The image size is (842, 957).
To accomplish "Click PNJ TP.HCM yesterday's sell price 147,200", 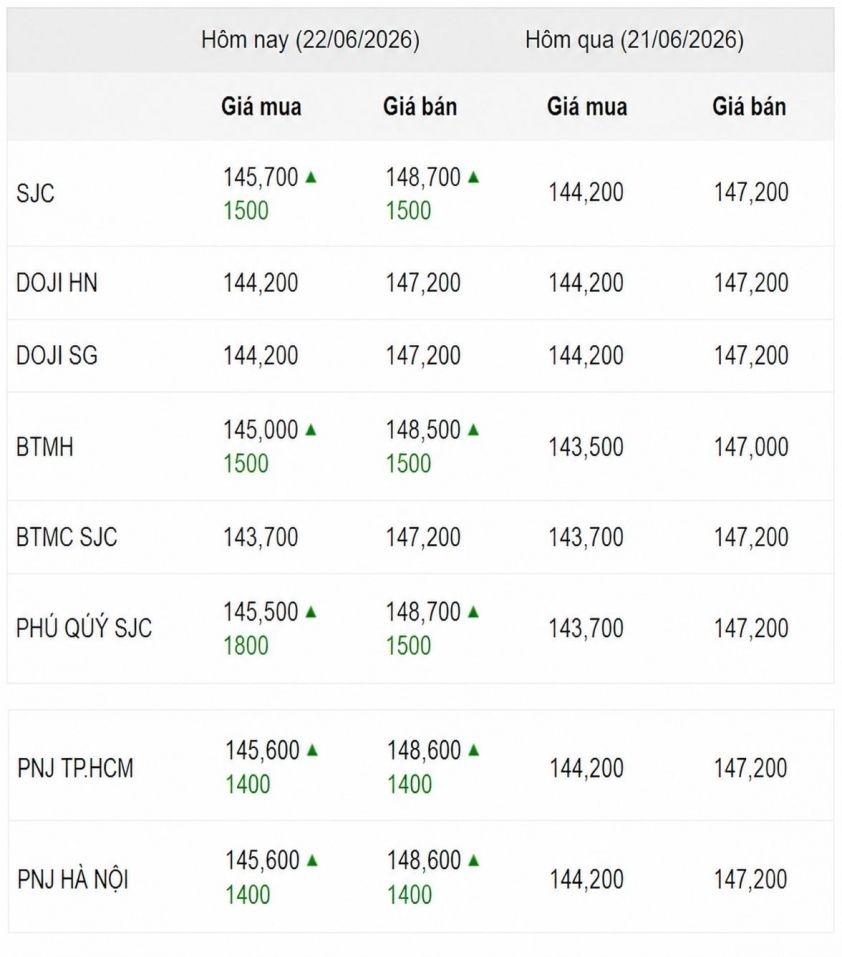I will (751, 768).
